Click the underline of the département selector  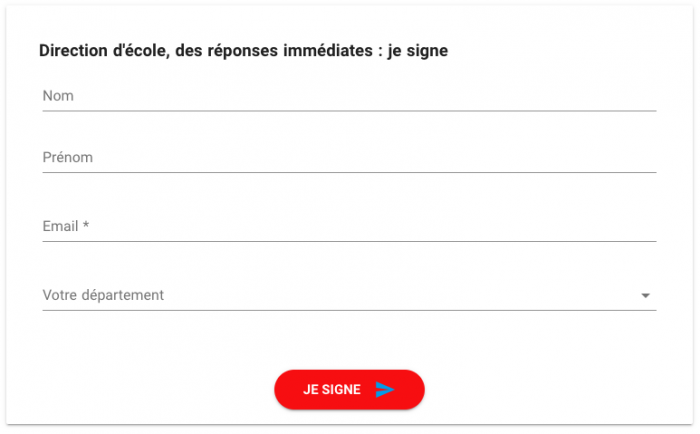click(x=349, y=310)
